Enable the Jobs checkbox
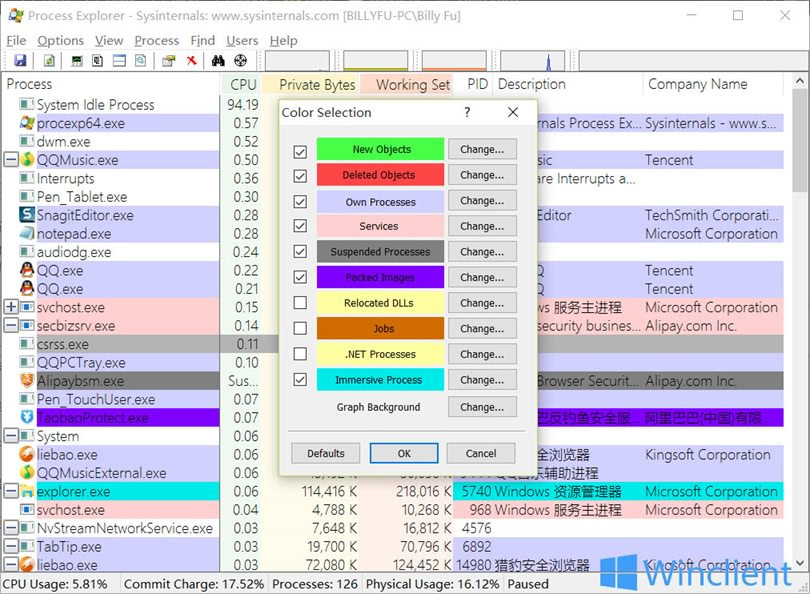Image resolution: width=810 pixels, height=594 pixels. [x=300, y=328]
